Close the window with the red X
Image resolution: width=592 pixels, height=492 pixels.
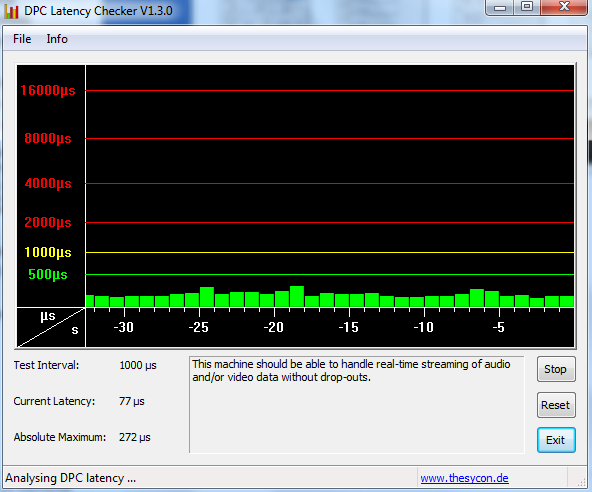point(564,7)
